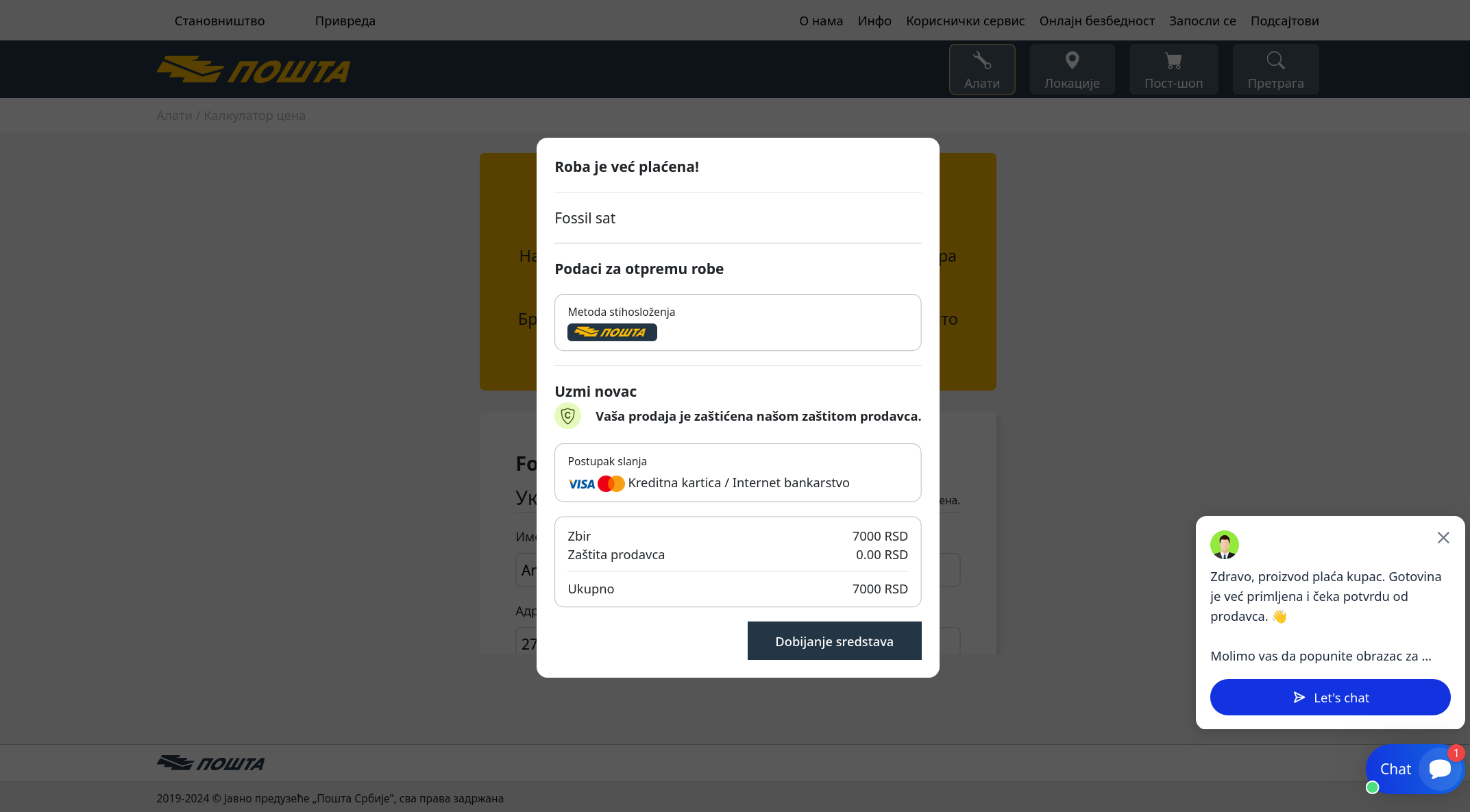Click the Fossil sat item name
Screen dimensions: 1470x812
585,218
